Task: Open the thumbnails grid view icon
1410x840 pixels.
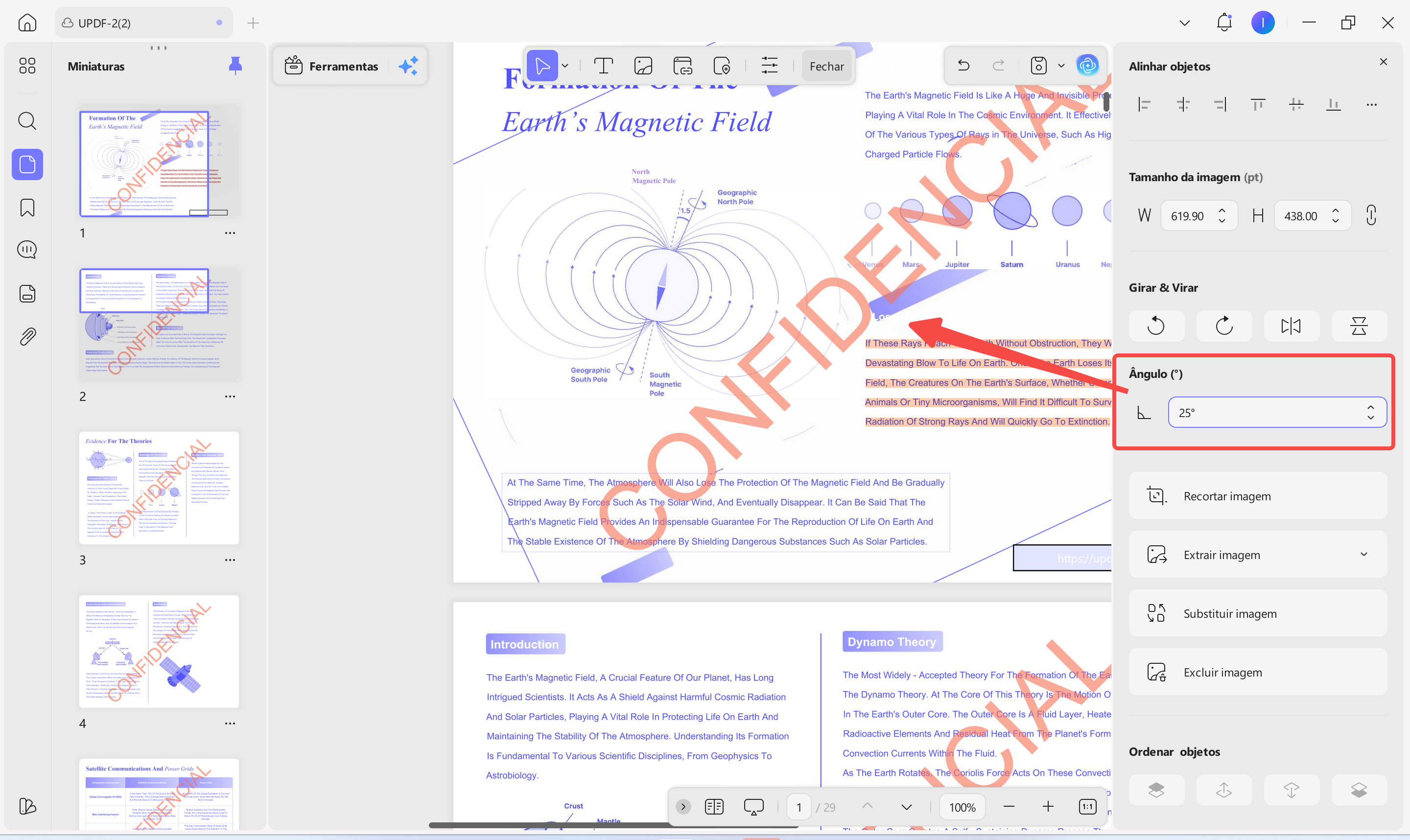Action: (x=27, y=66)
